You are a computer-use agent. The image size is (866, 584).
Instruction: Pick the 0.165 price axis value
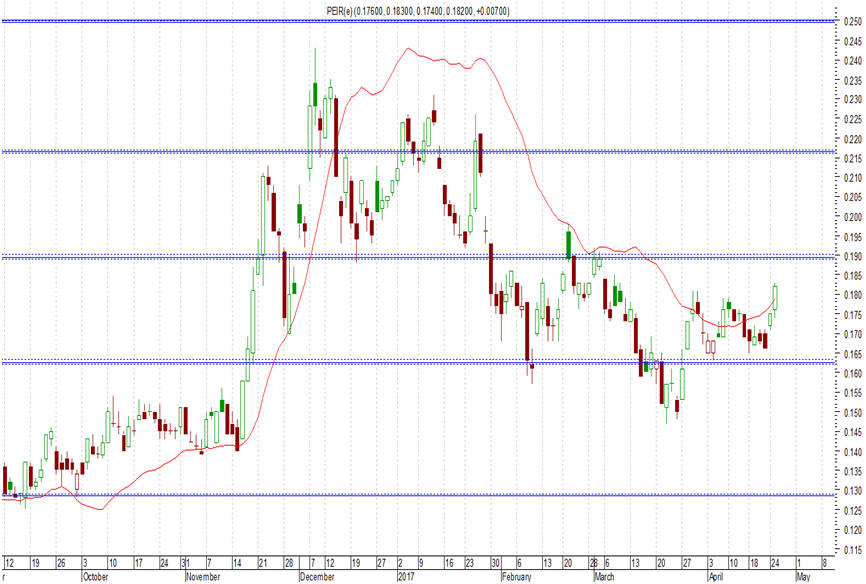[853, 354]
